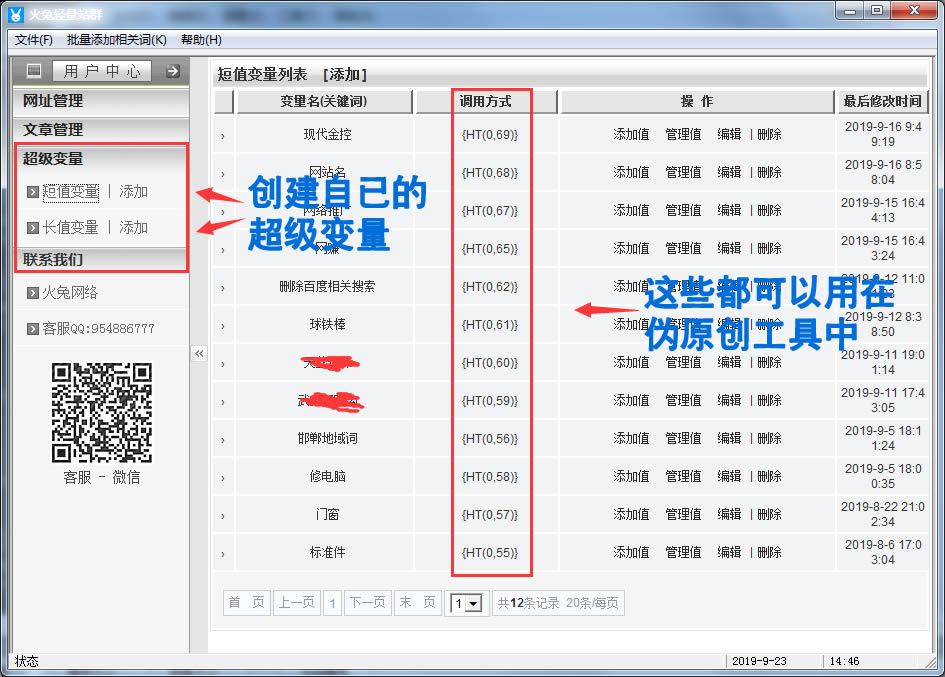Expand the 标准件 row chevron

click(x=222, y=553)
